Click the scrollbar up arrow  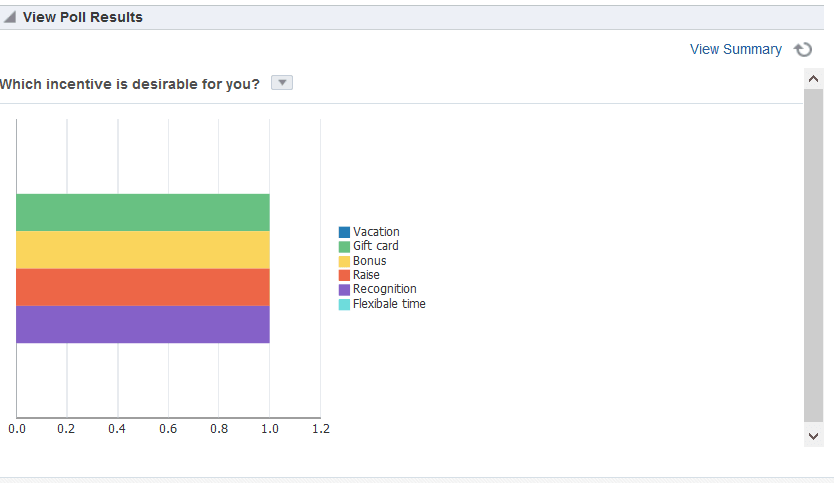click(x=813, y=79)
